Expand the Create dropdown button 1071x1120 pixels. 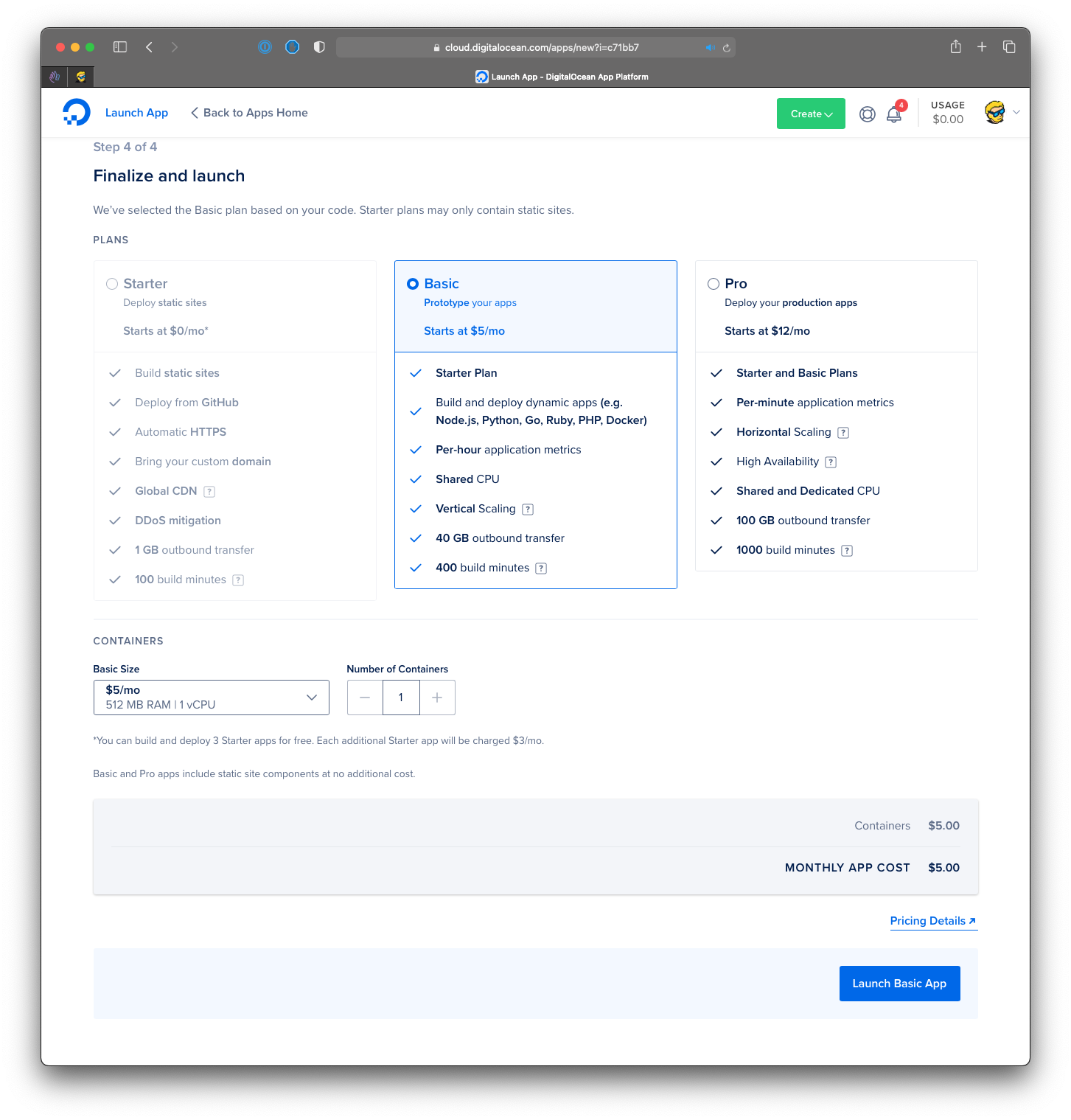coord(811,114)
